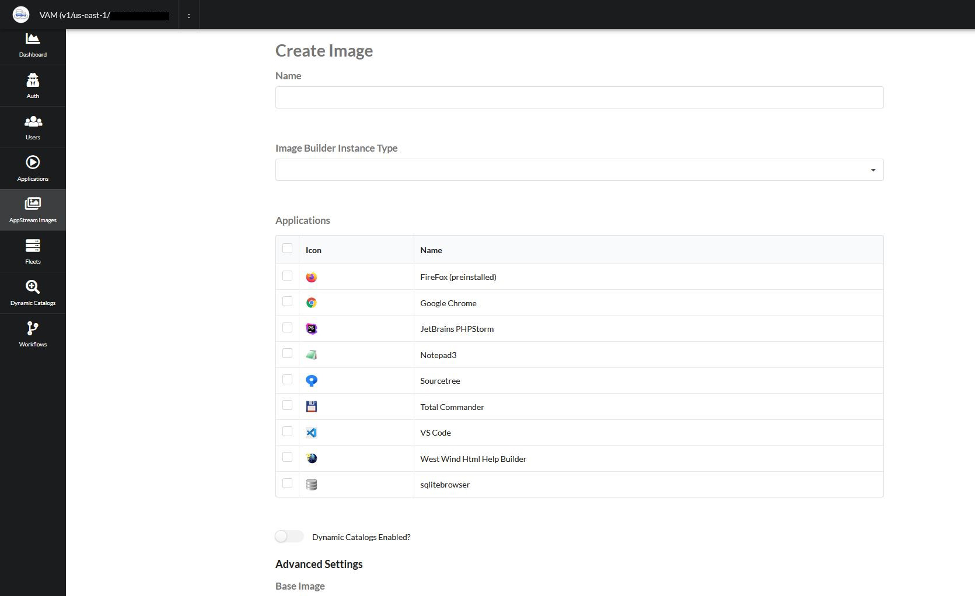The width and height of the screenshot is (977, 597).
Task: Click the Advanced Settings heading
Action: [318, 563]
